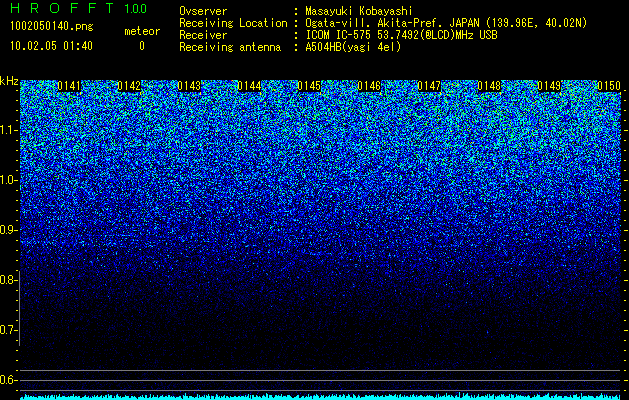629x400 pixels.
Task: Select the ICOM IC-575 receiver text
Action: click(401, 35)
